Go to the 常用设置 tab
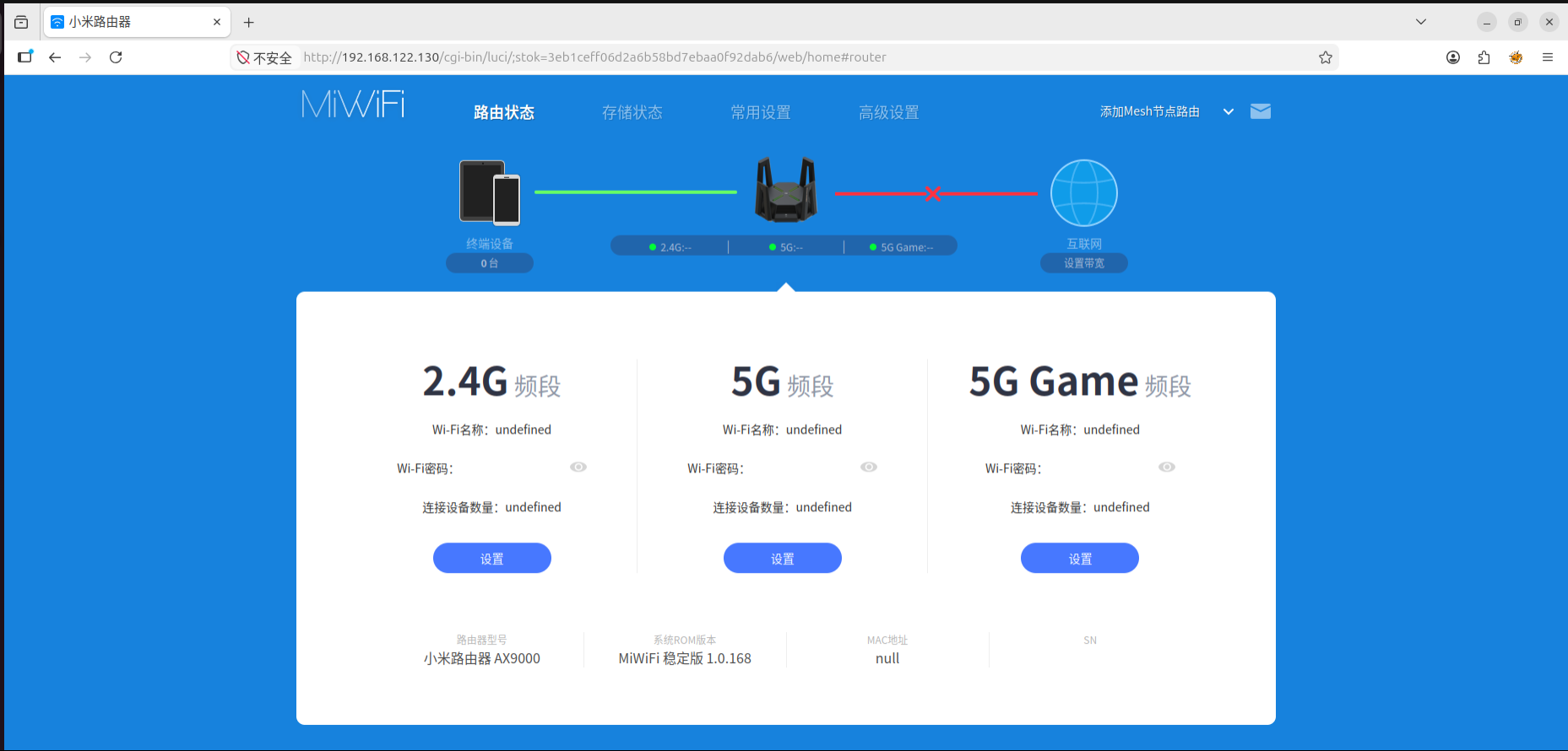 point(761,112)
